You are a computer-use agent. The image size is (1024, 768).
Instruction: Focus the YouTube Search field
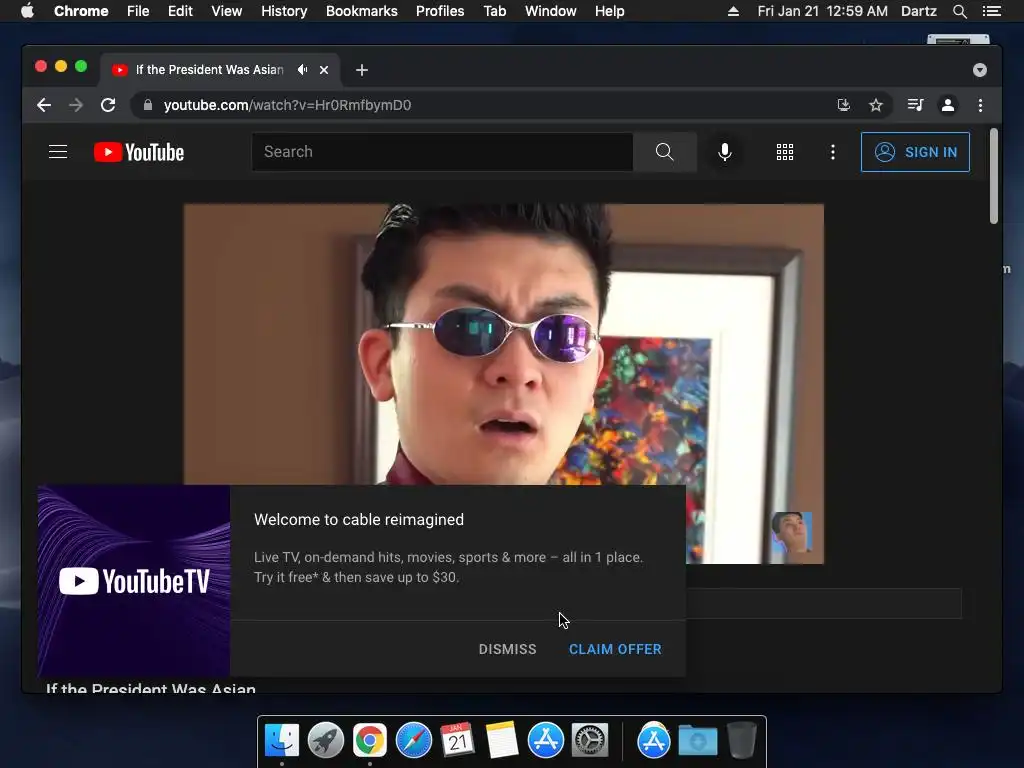click(x=442, y=152)
